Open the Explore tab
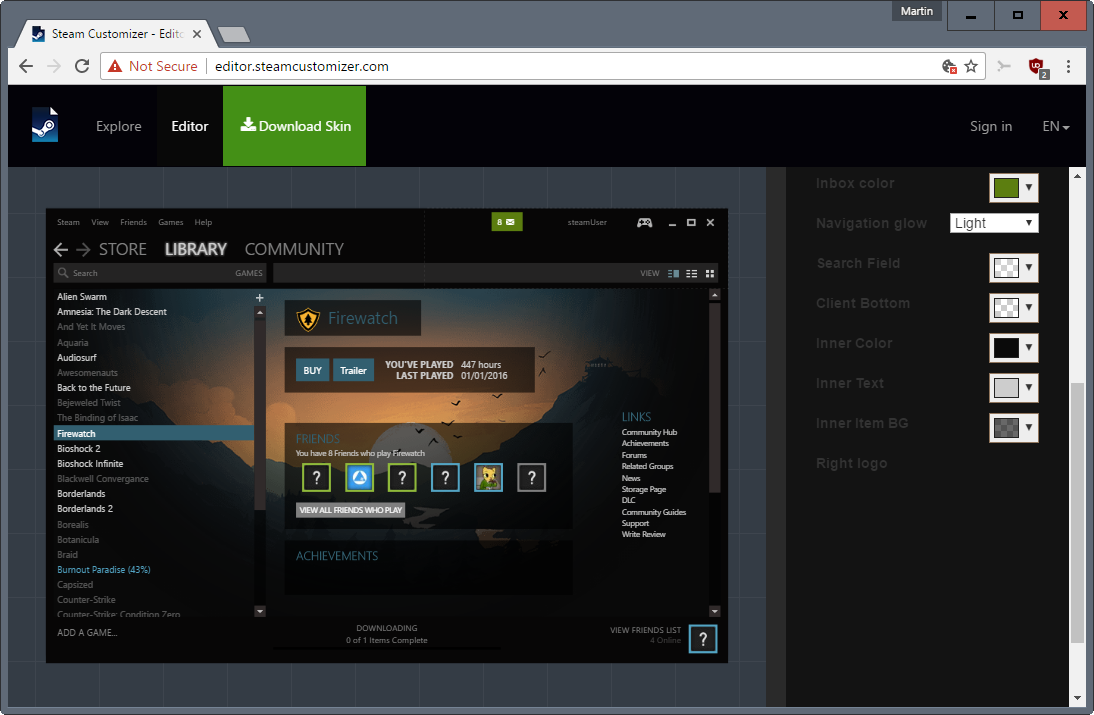This screenshot has width=1094, height=715. (x=119, y=126)
